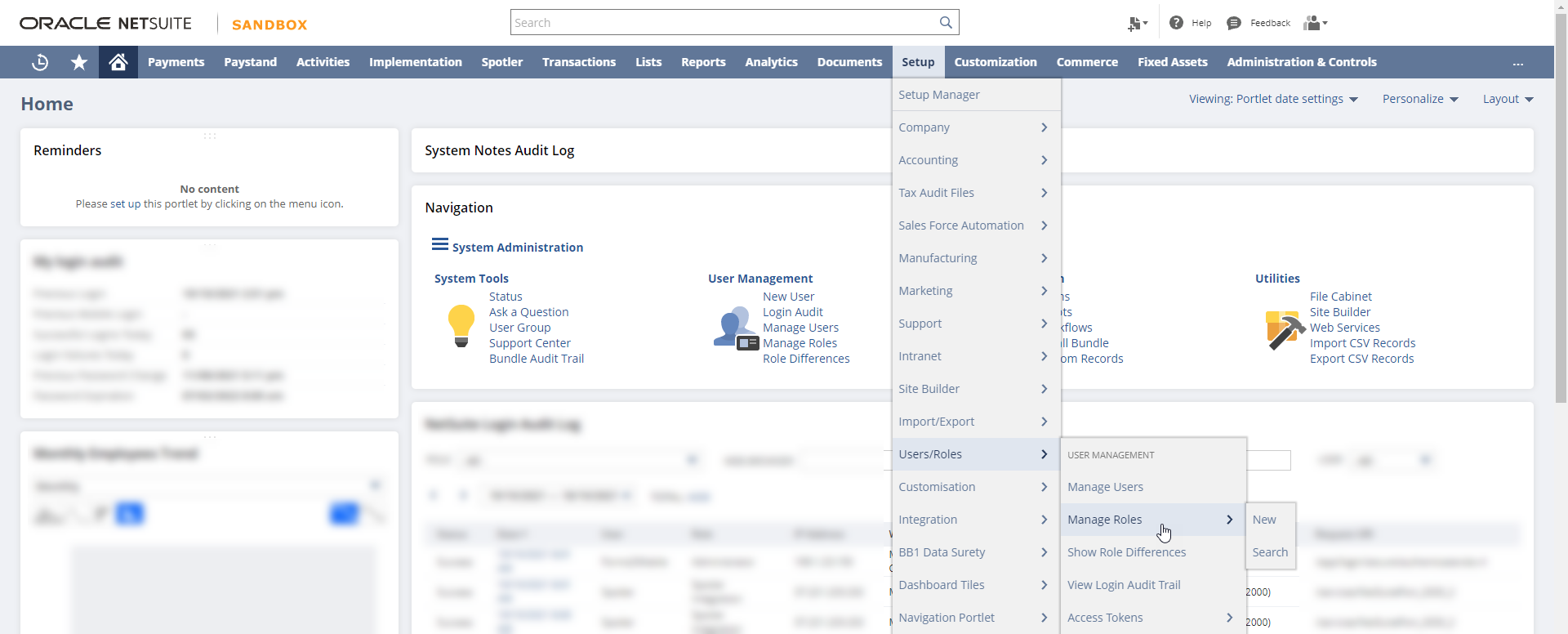
Task: Click the more menu ellipsis icon
Action: coord(1518,63)
